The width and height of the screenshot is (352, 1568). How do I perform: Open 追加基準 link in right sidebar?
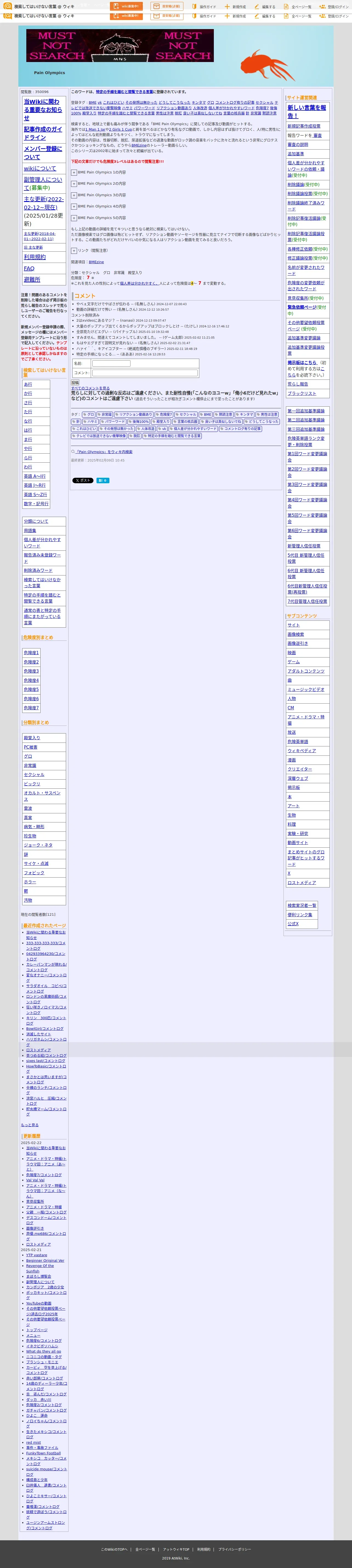[296, 154]
